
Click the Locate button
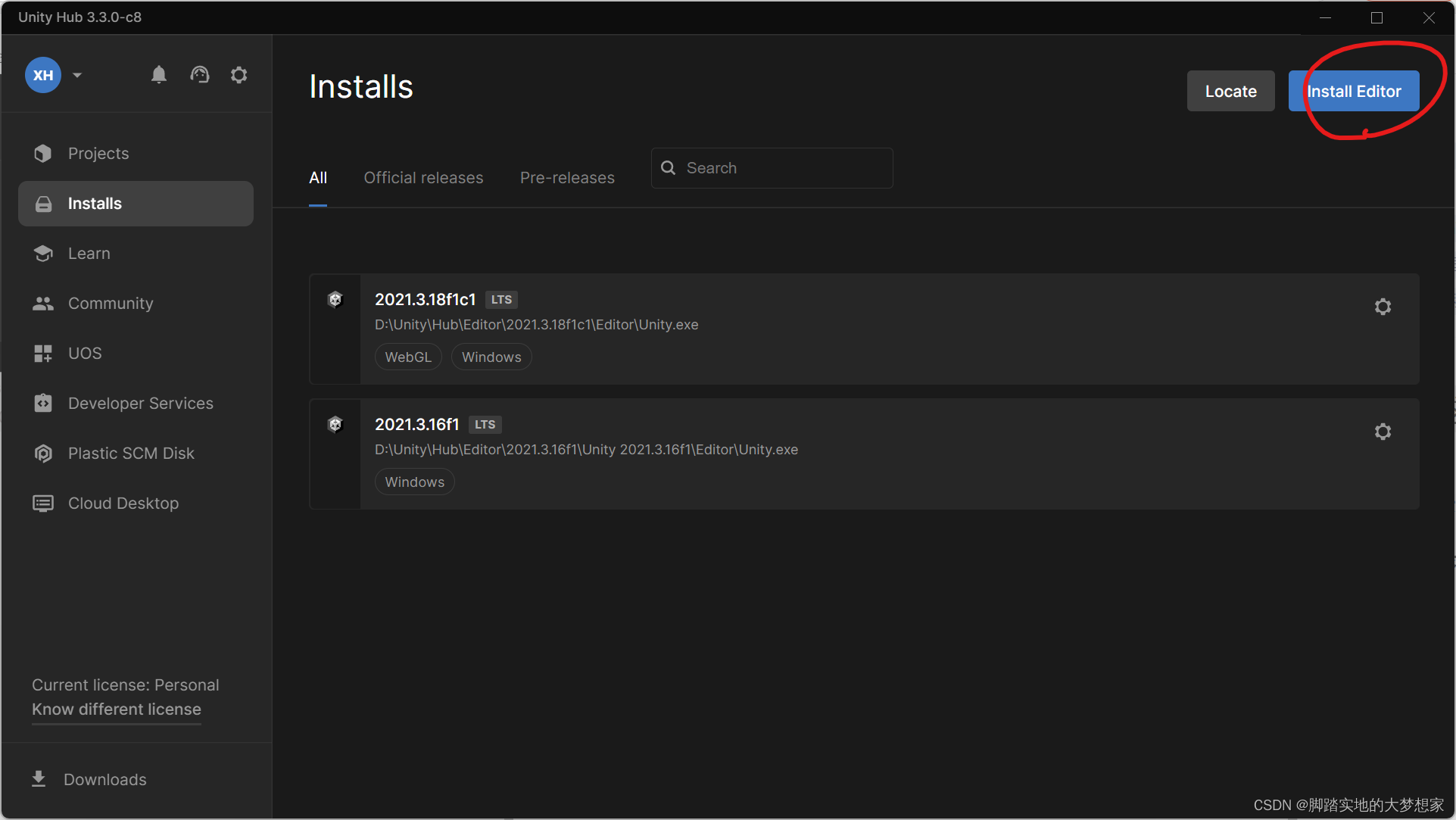(1230, 91)
